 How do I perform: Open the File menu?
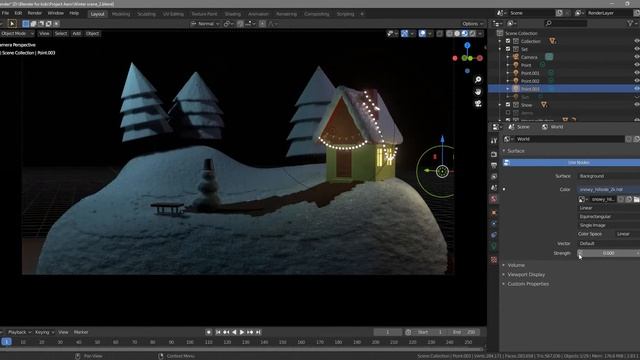pyautogui.click(x=5, y=13)
